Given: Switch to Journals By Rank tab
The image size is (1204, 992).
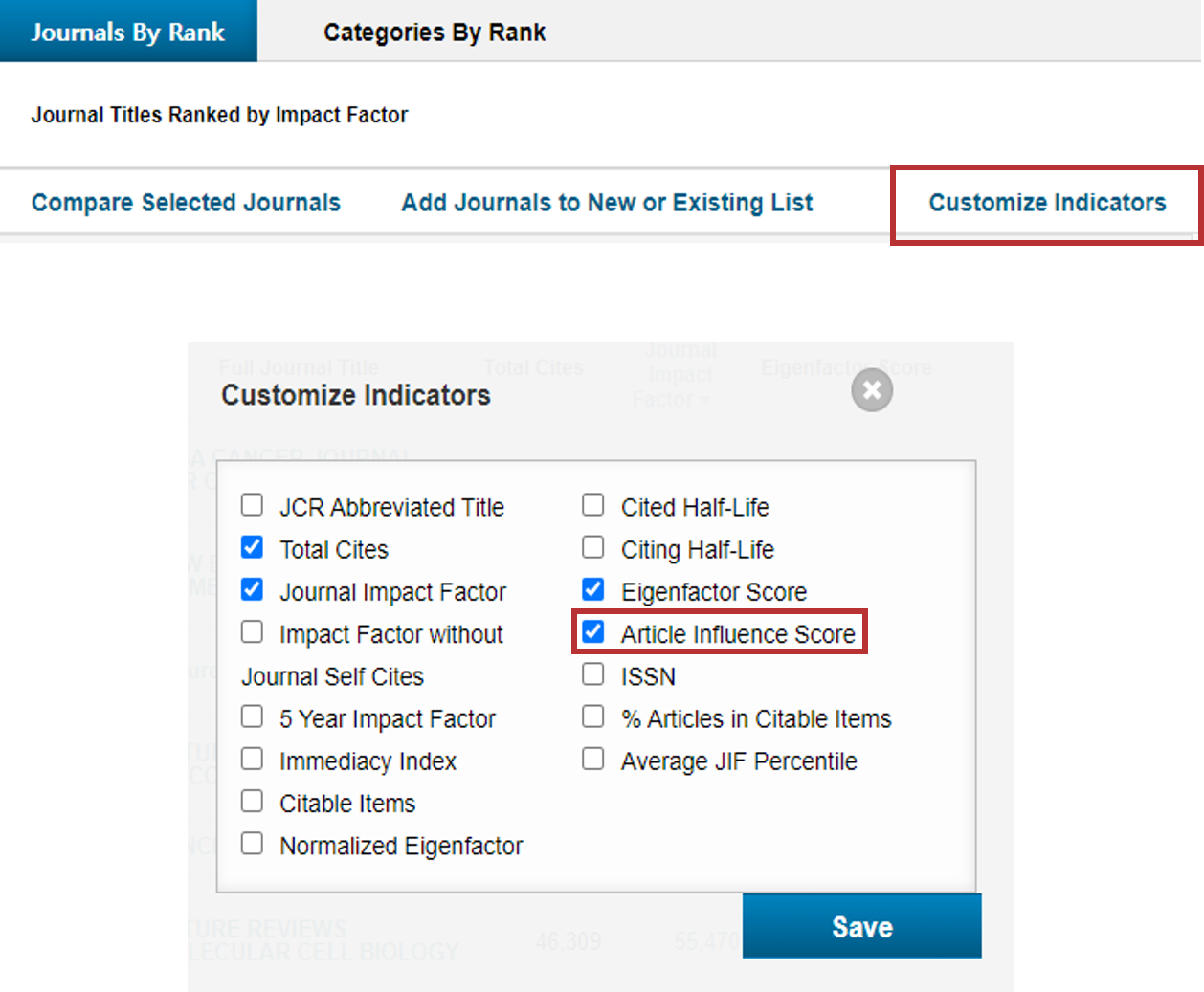Looking at the screenshot, I should click(x=128, y=32).
